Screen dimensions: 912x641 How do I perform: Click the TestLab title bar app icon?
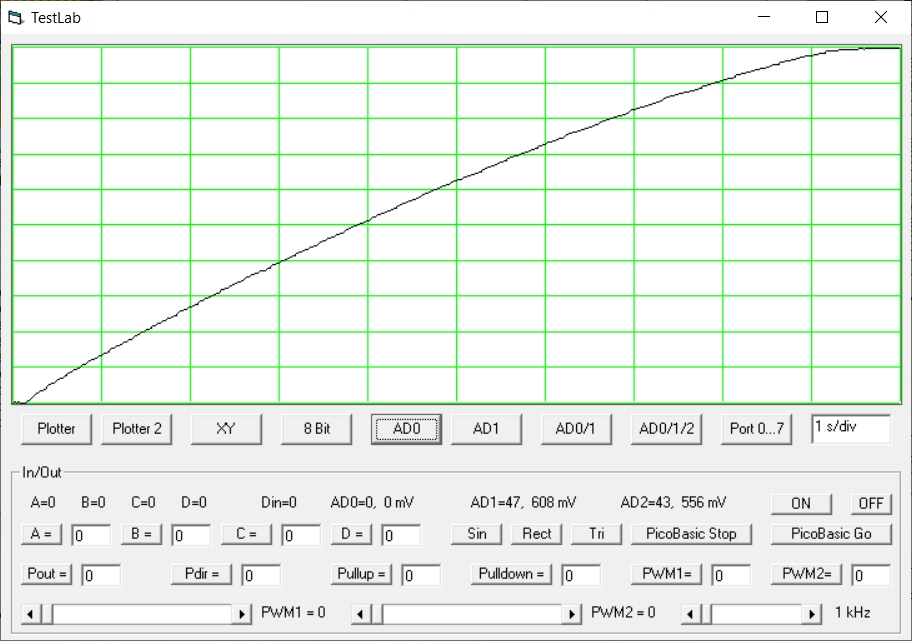14,17
